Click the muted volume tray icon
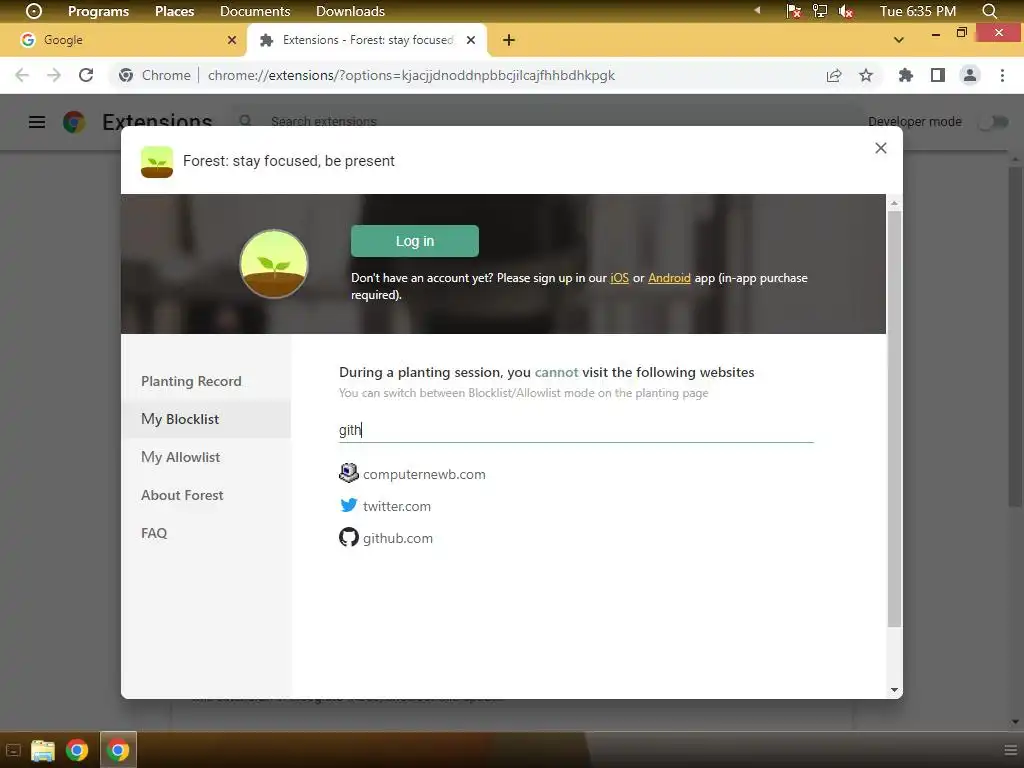 [846, 11]
